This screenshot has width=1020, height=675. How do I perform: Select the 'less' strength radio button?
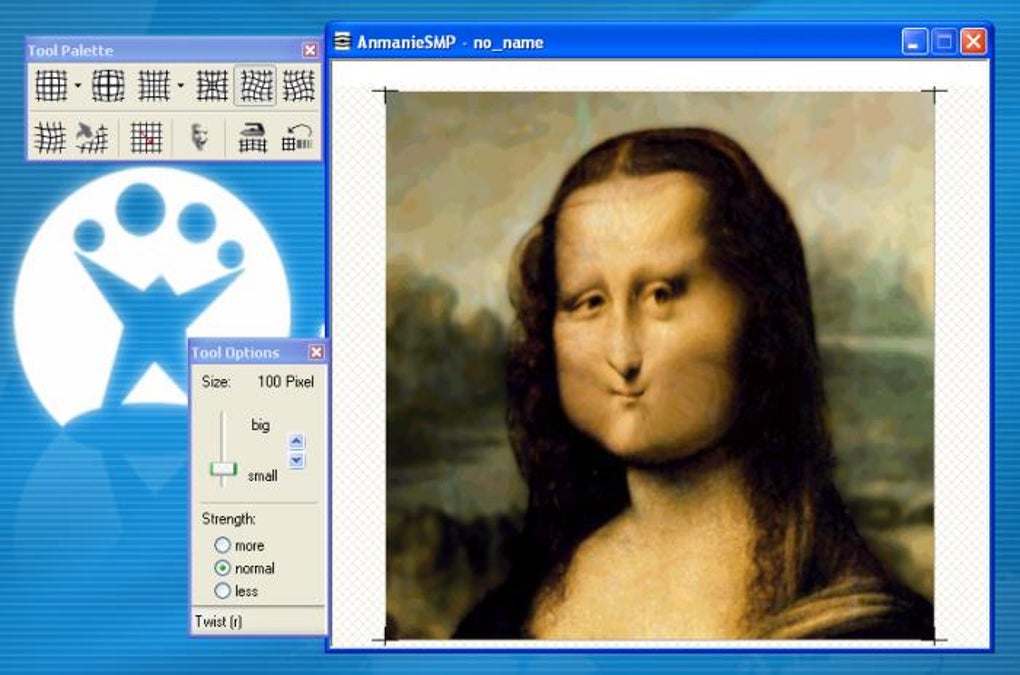(x=222, y=590)
